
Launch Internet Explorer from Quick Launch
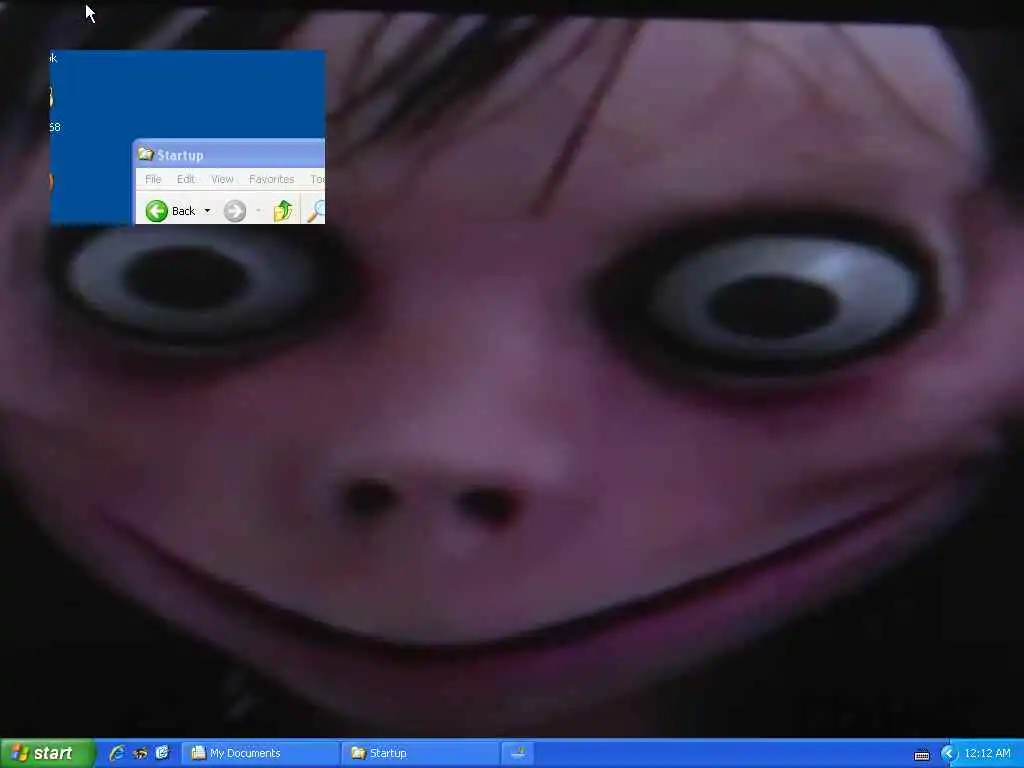pos(117,753)
